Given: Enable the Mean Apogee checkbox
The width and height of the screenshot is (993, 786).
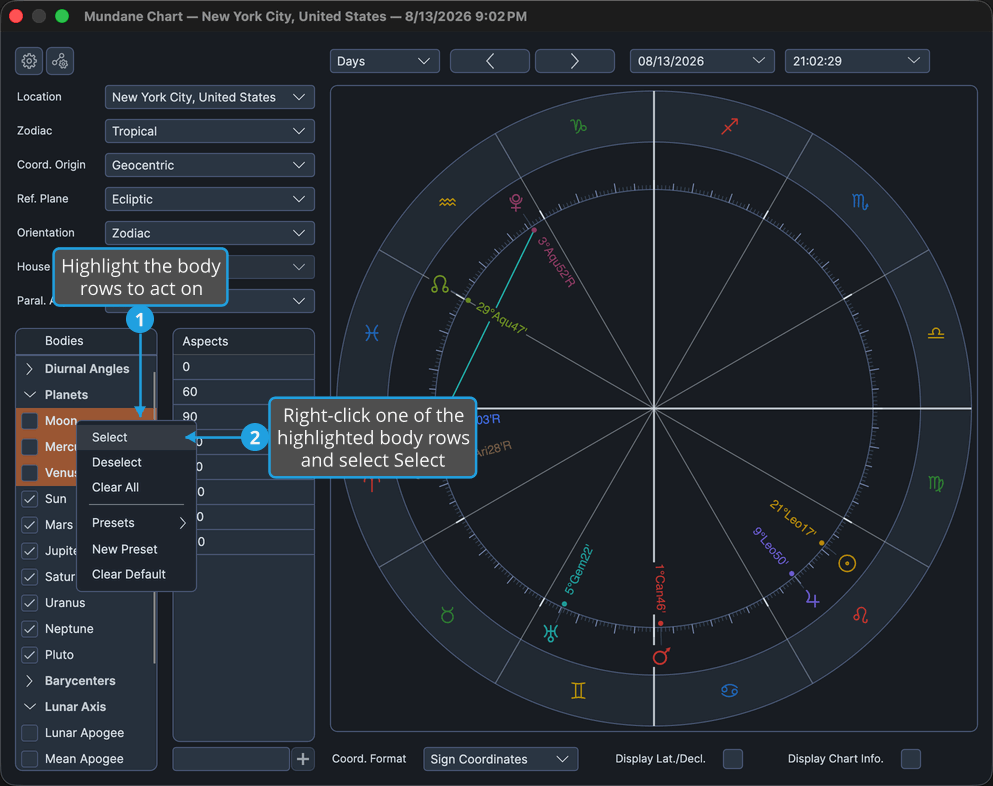Looking at the screenshot, I should pyautogui.click(x=30, y=758).
